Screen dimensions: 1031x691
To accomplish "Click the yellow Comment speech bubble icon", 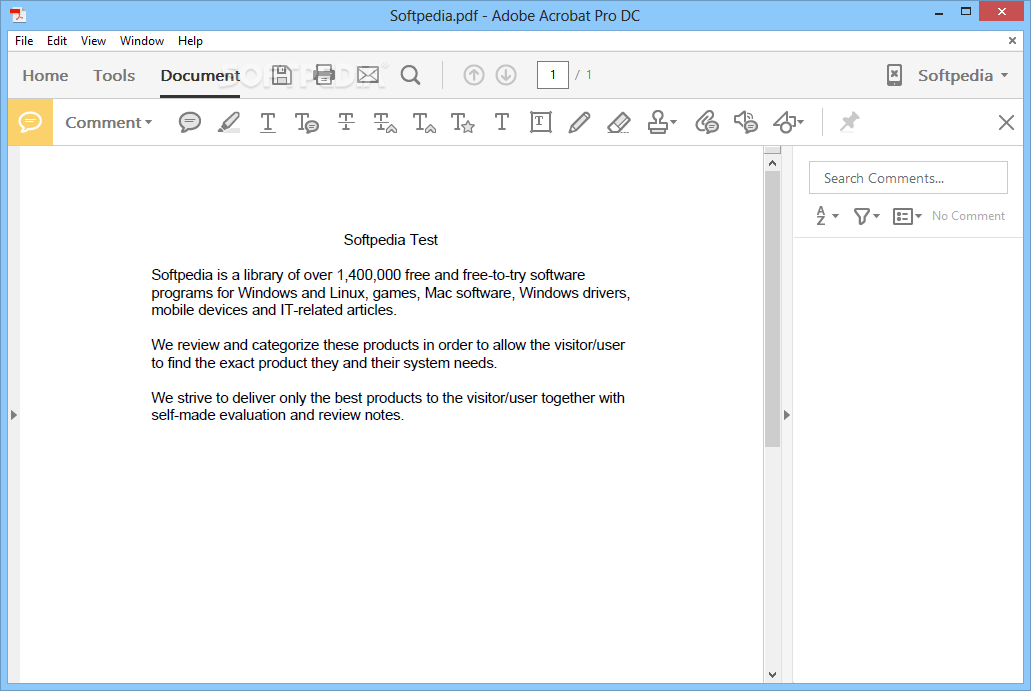I will (x=30, y=122).
